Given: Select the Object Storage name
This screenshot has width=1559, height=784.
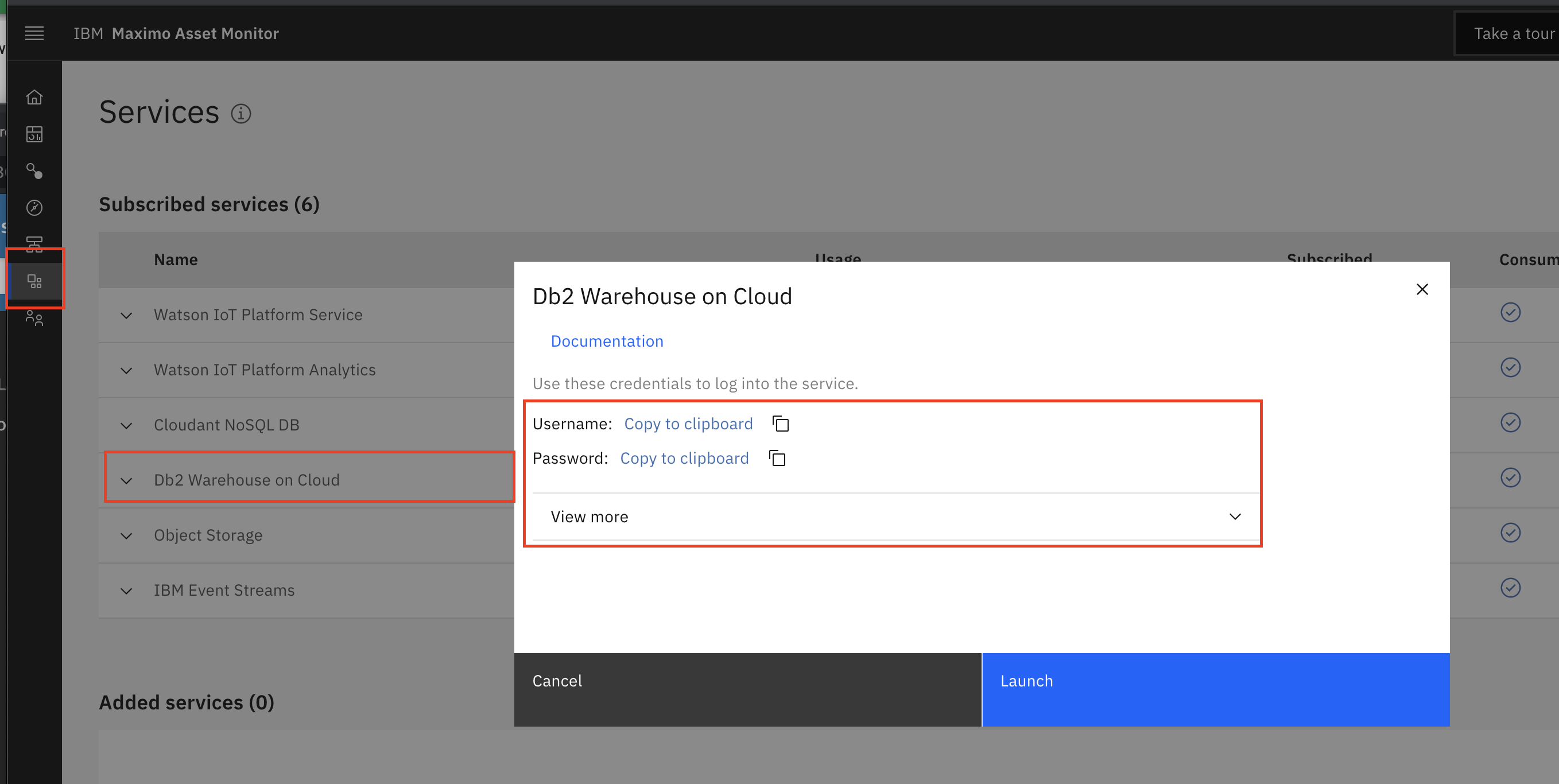Looking at the screenshot, I should coord(208,535).
